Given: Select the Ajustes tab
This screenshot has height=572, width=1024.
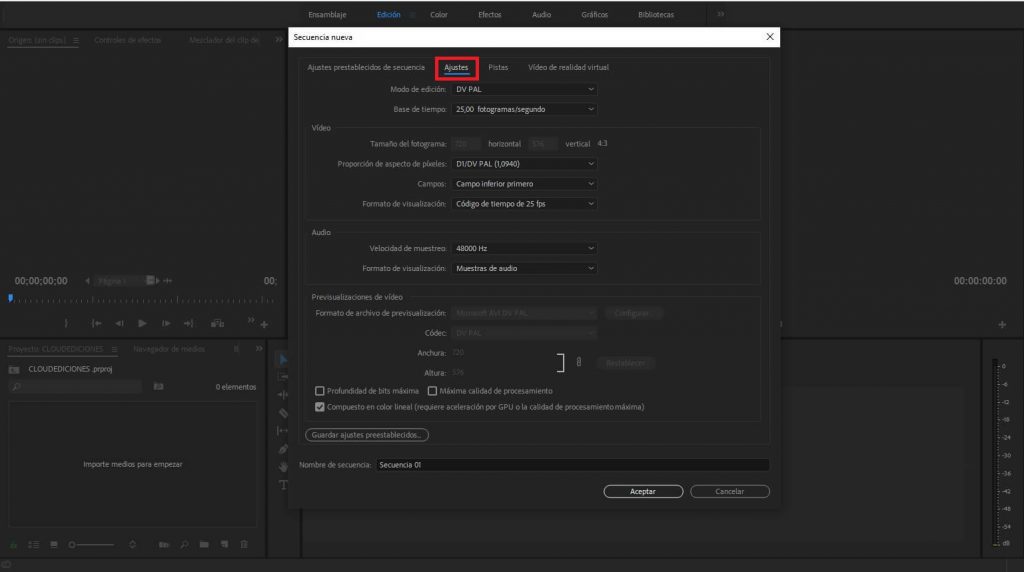Looking at the screenshot, I should (456, 67).
